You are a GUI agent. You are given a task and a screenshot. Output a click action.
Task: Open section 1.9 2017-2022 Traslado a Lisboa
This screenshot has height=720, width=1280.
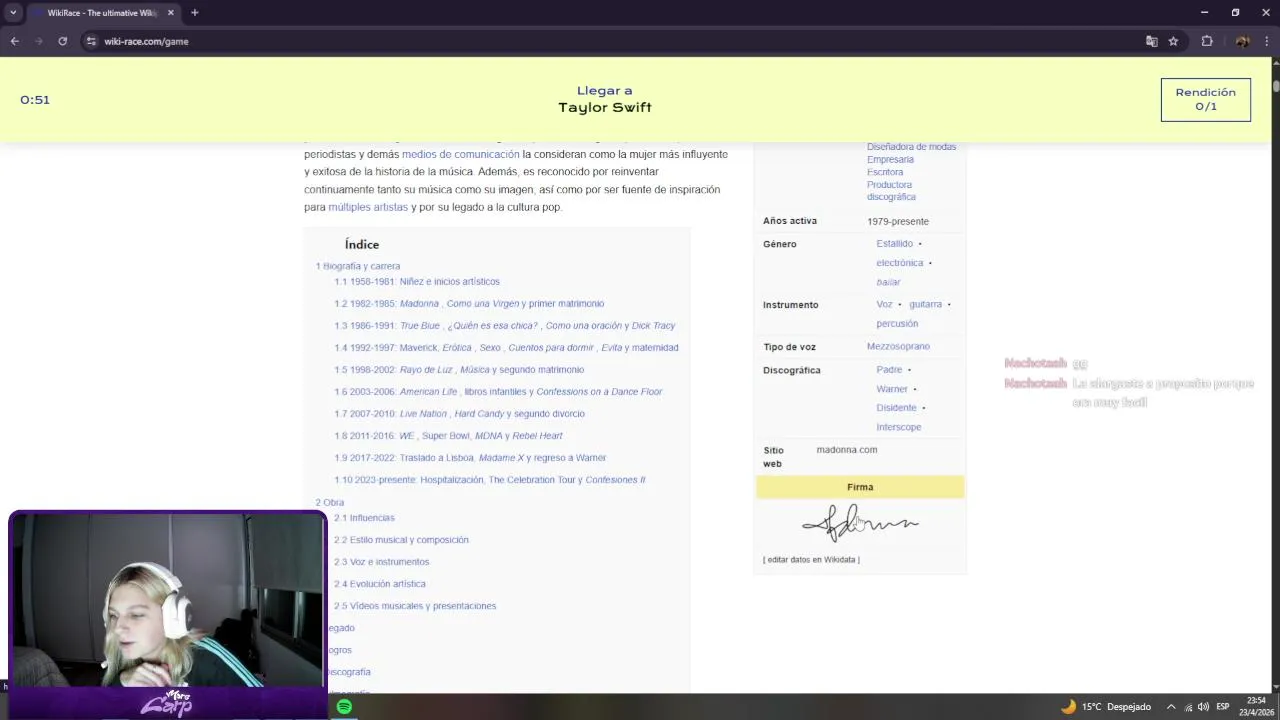point(470,458)
